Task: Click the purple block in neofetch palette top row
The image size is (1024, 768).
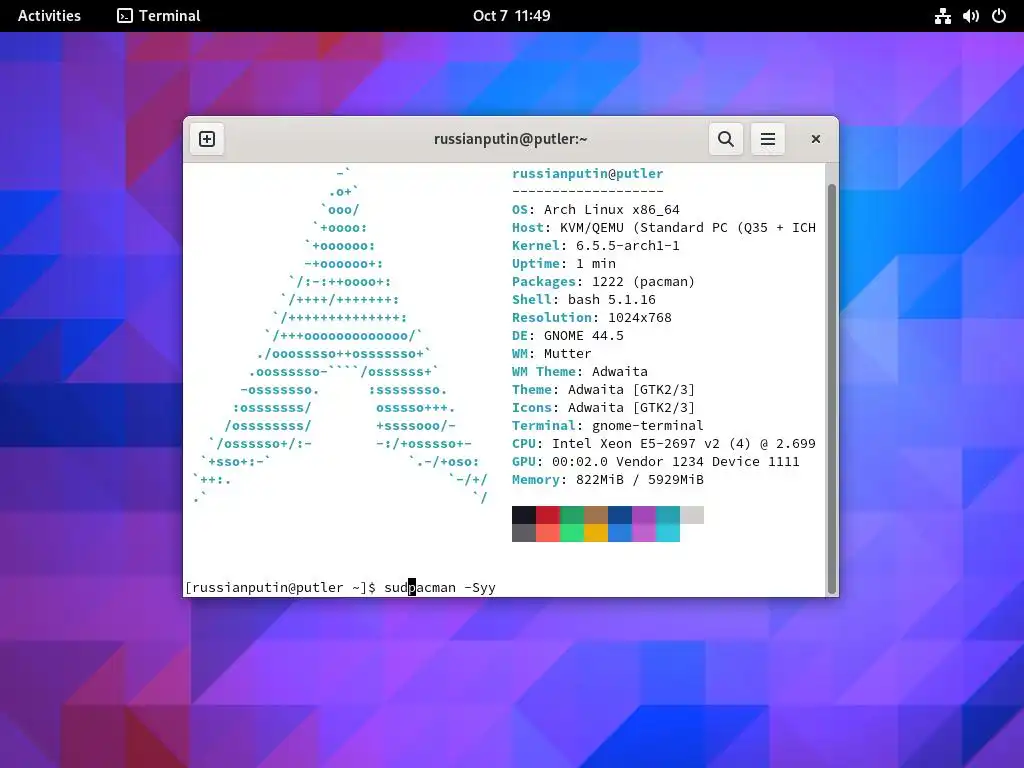Action: [644, 515]
